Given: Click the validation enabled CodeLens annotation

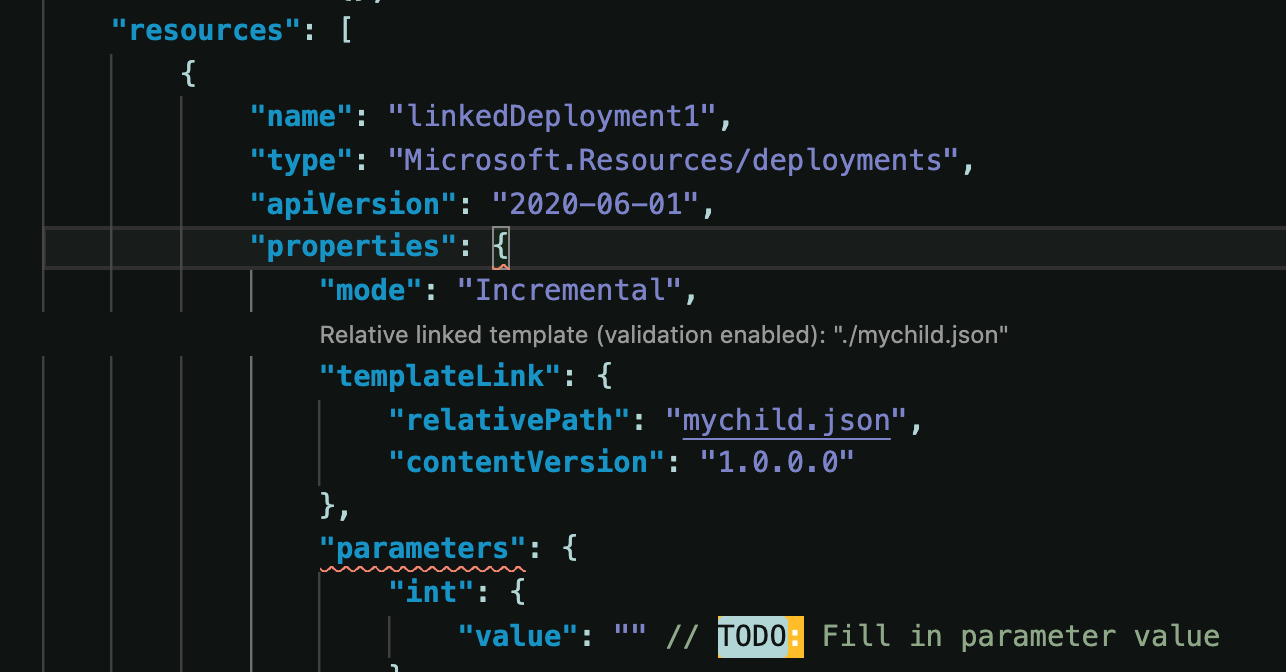Looking at the screenshot, I should click(662, 335).
